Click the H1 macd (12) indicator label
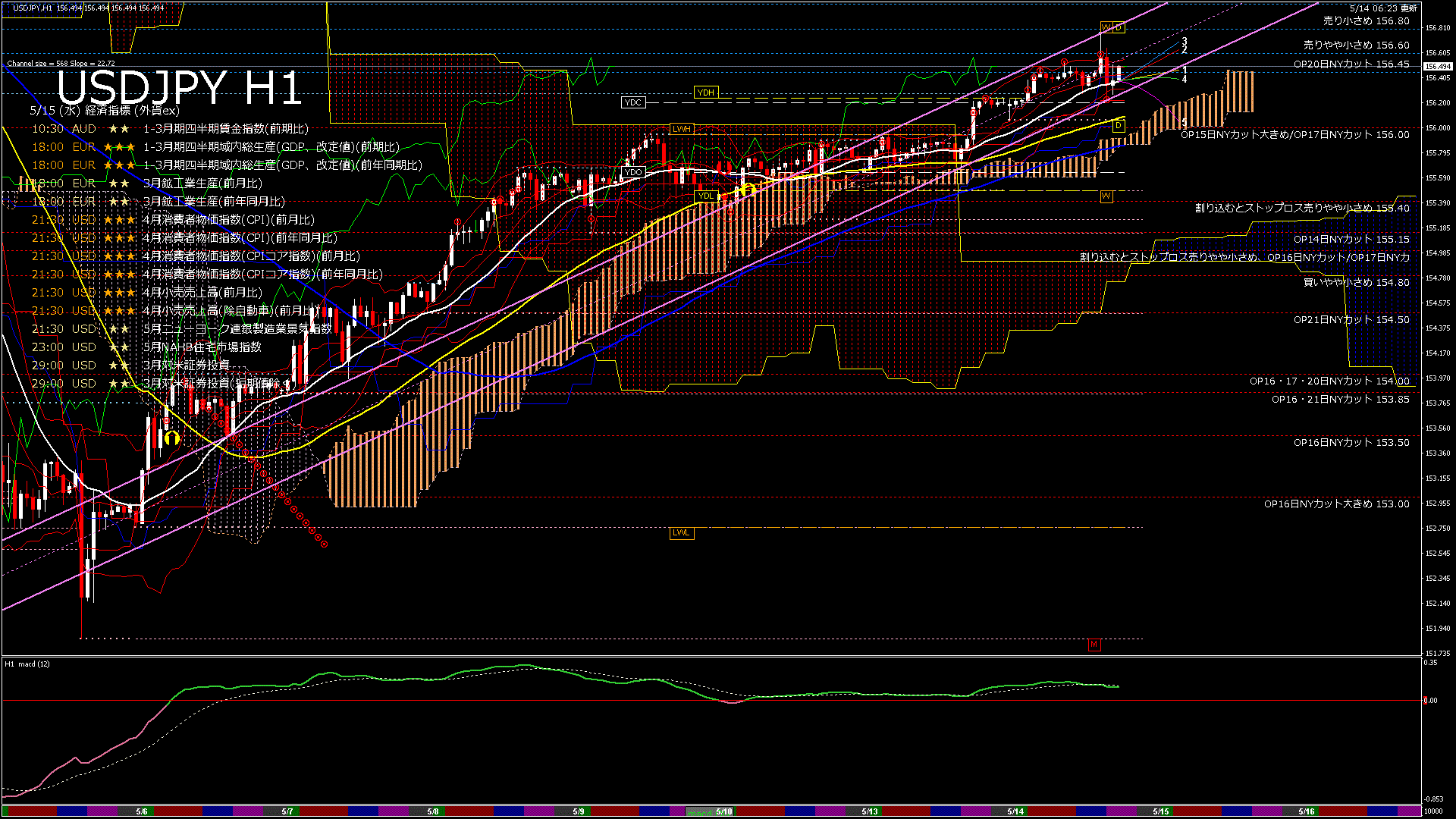The image size is (1456, 819). click(27, 664)
